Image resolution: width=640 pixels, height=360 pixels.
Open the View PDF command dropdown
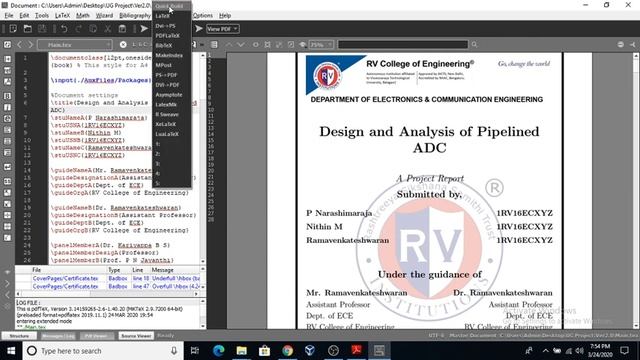(222, 29)
